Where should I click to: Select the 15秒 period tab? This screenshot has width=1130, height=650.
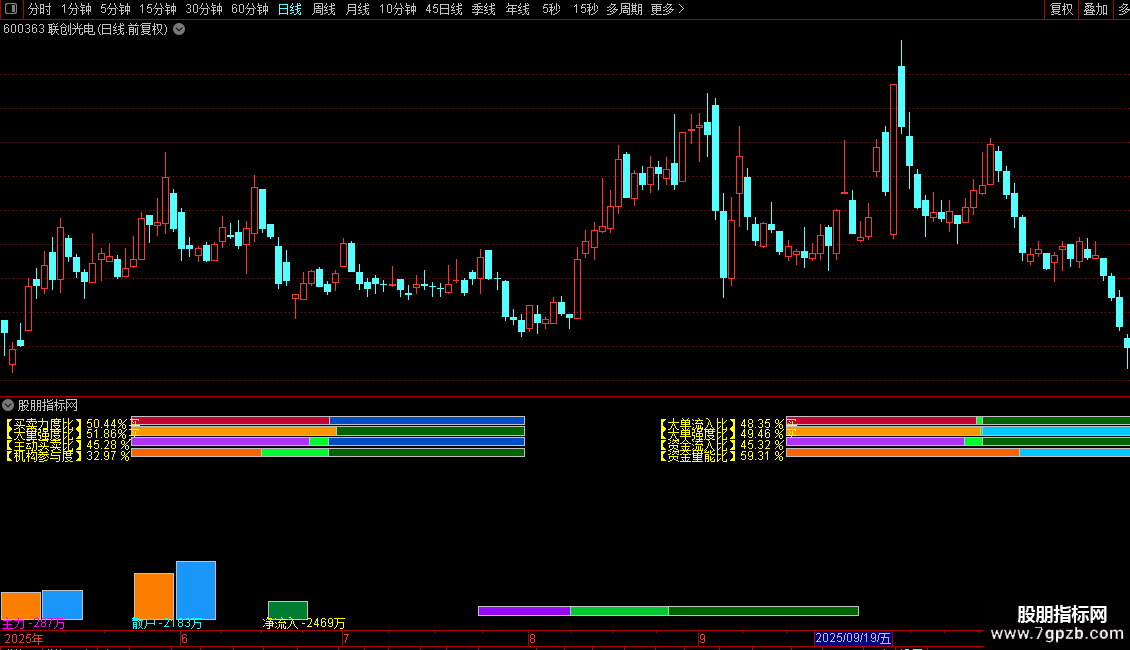click(585, 9)
